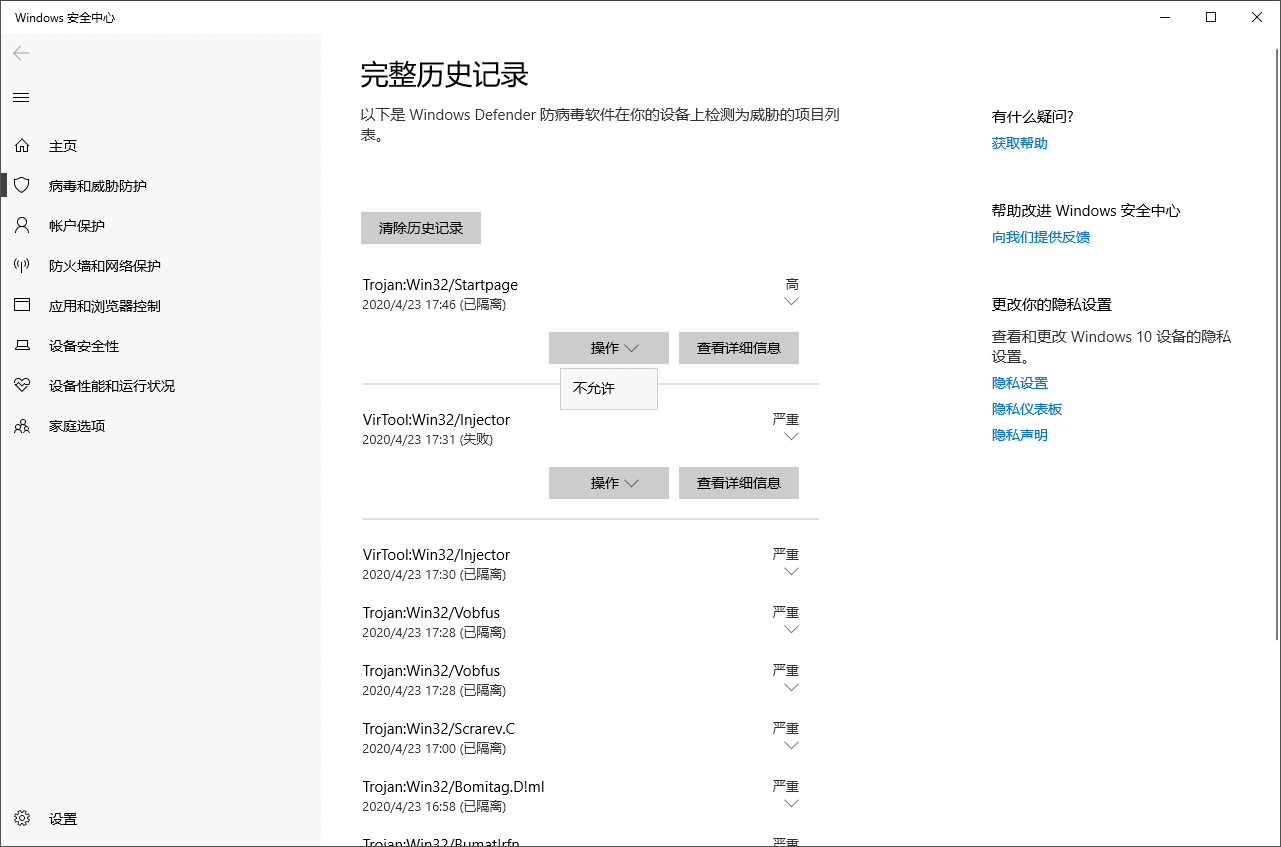
Task: Click the 2020/4/23 17:31 (失败) status text
Action: [427, 439]
